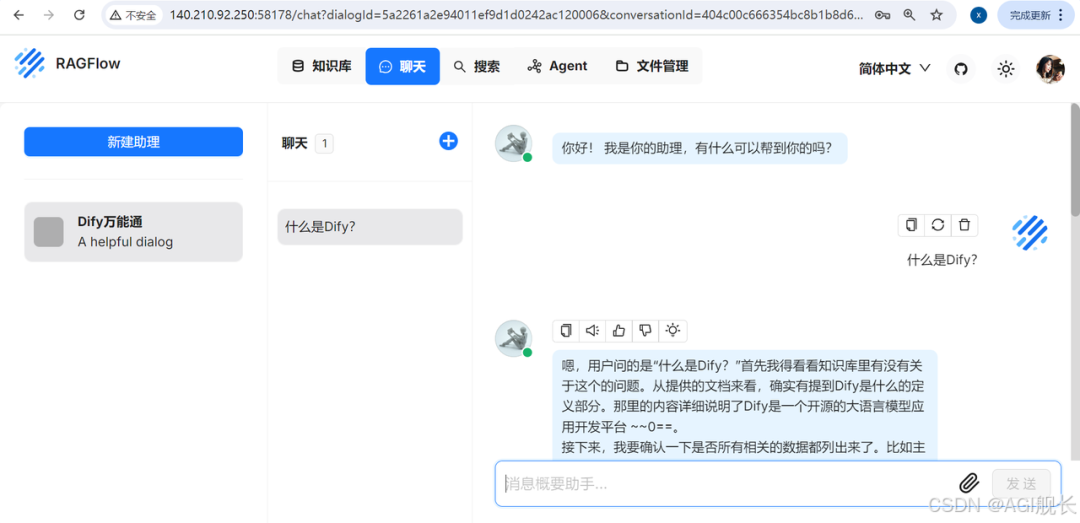The image size is (1080, 523).
Task: Open the Agent tab
Action: click(x=557, y=66)
